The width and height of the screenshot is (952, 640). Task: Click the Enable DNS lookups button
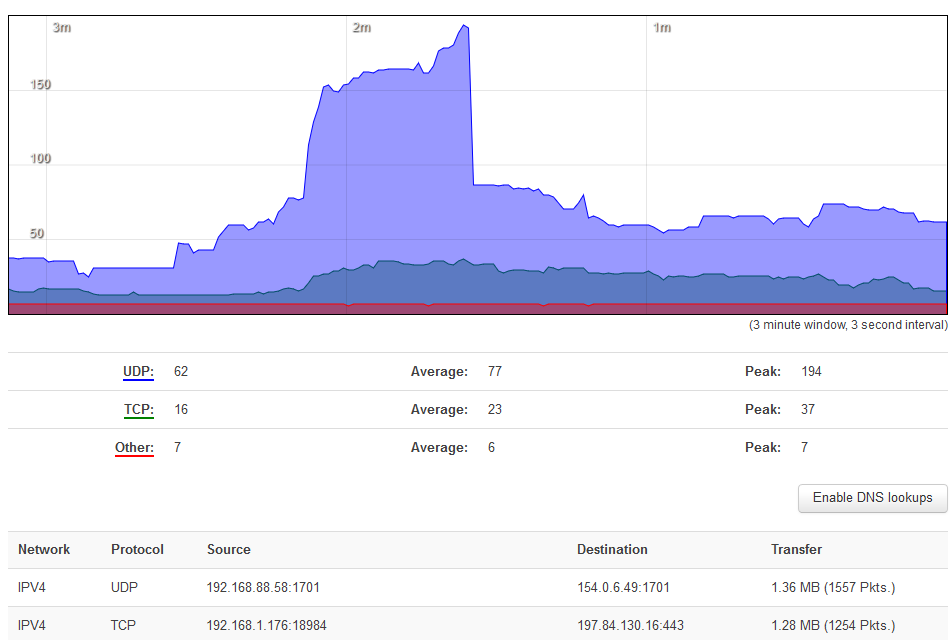[x=872, y=498]
